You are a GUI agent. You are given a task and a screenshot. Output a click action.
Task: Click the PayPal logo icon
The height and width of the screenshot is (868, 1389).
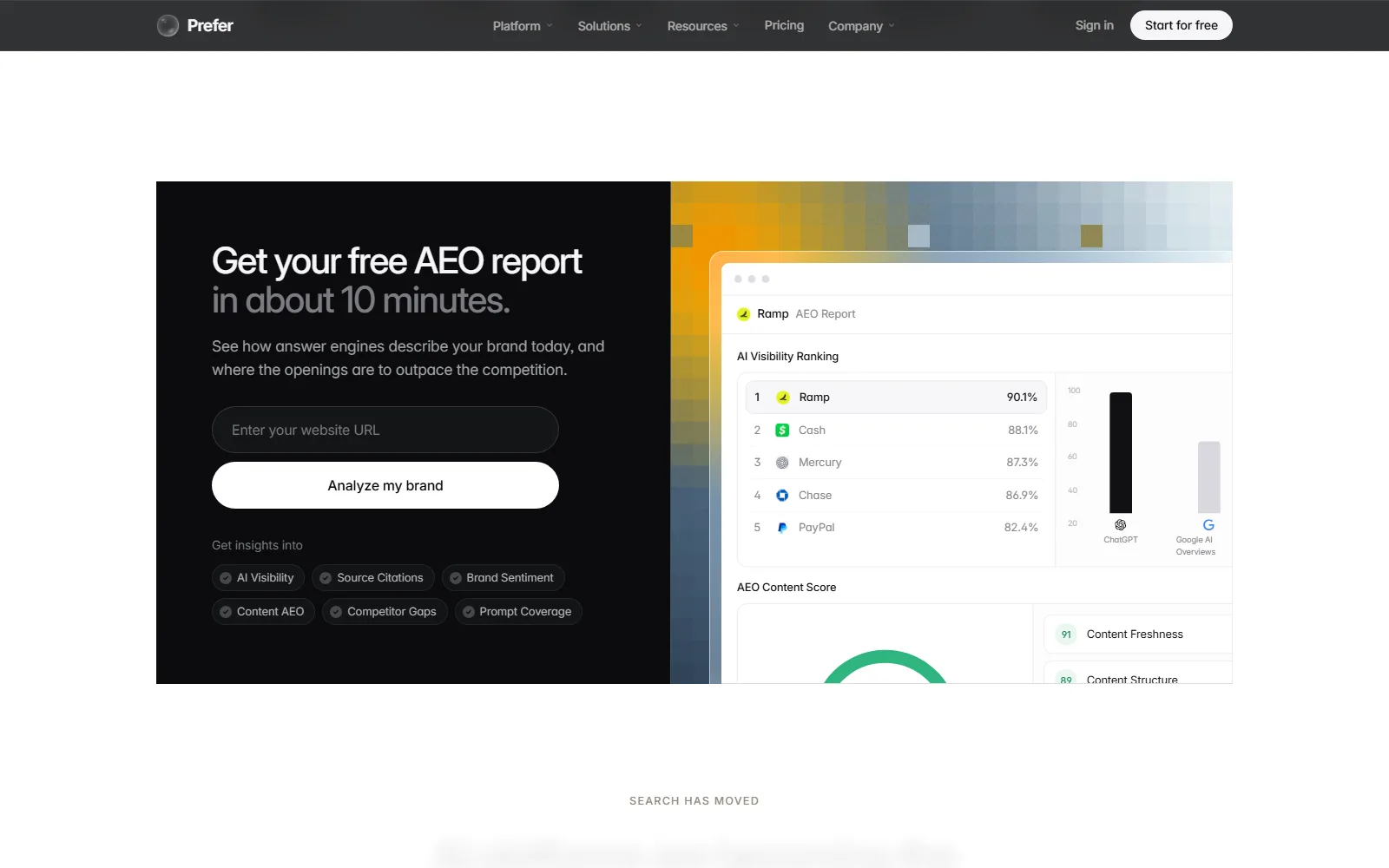782,528
